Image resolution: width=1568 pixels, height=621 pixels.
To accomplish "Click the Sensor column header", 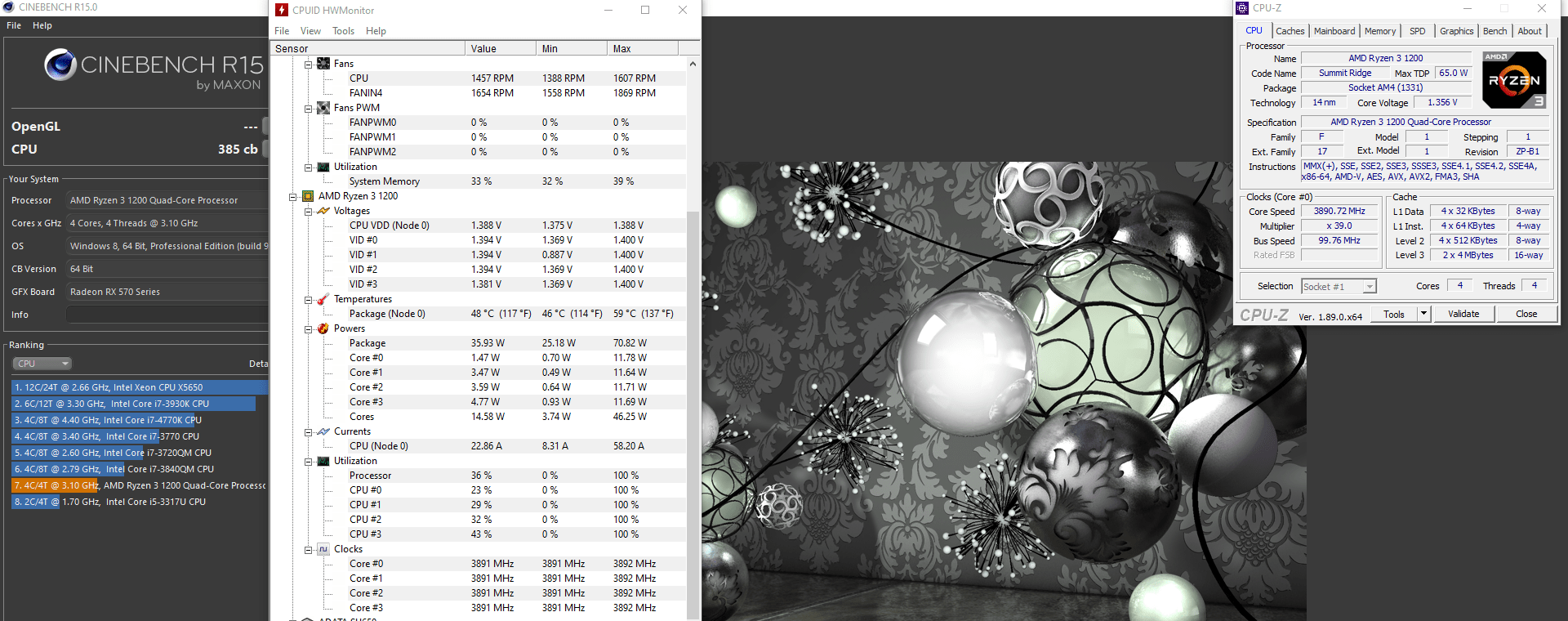I will 367,48.
